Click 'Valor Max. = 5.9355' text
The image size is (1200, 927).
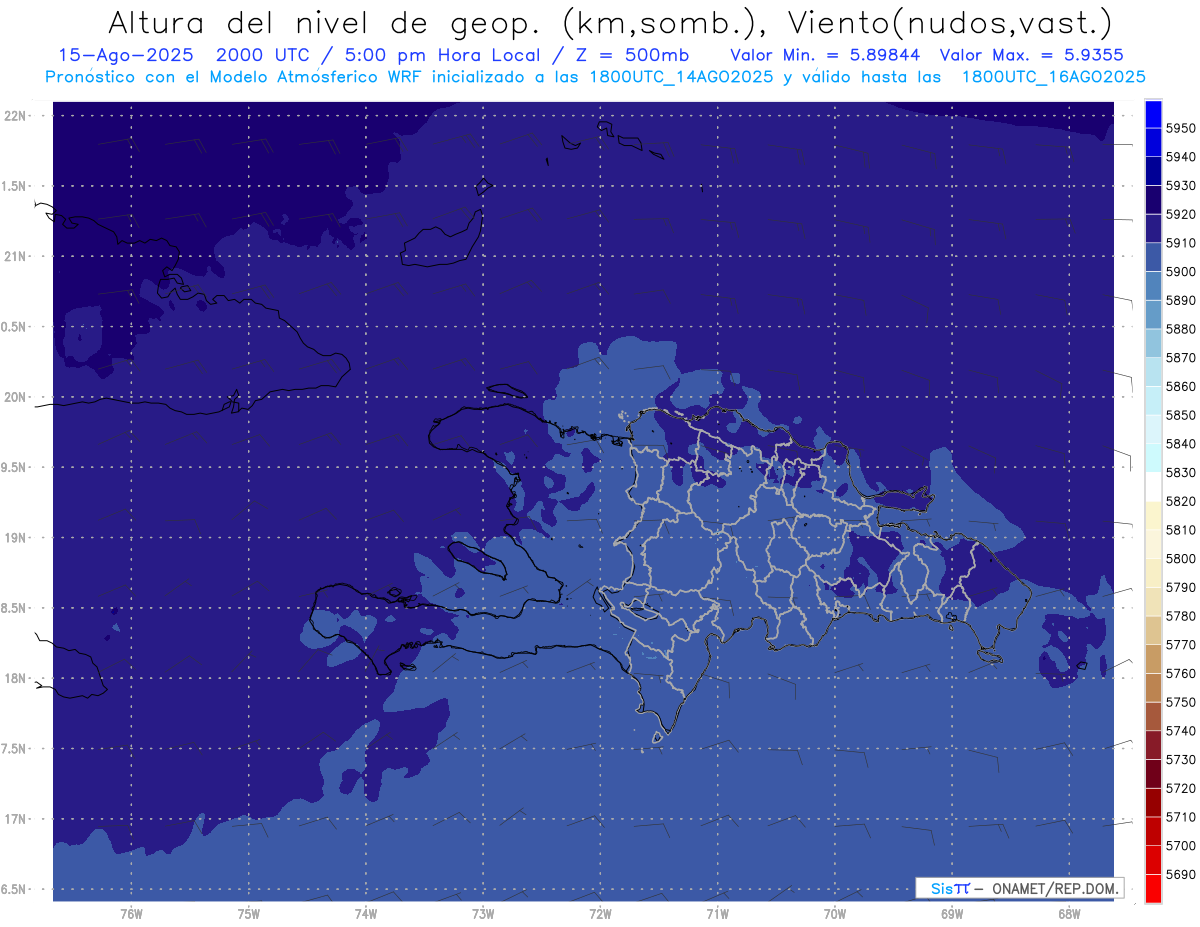[1033, 55]
